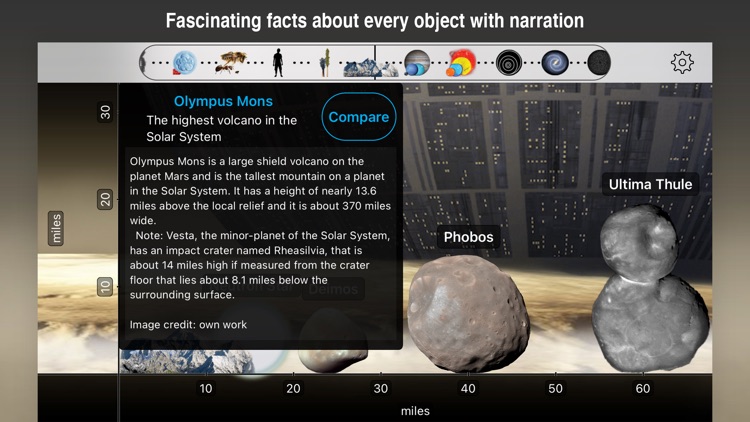Open the settings gear icon
The image size is (750, 422).
(x=682, y=62)
